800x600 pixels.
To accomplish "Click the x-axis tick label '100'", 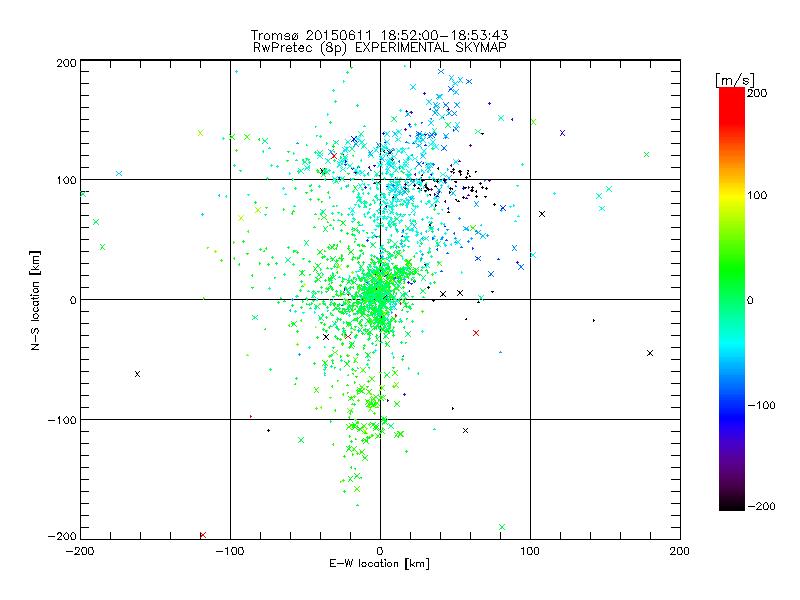I will click(x=530, y=551).
